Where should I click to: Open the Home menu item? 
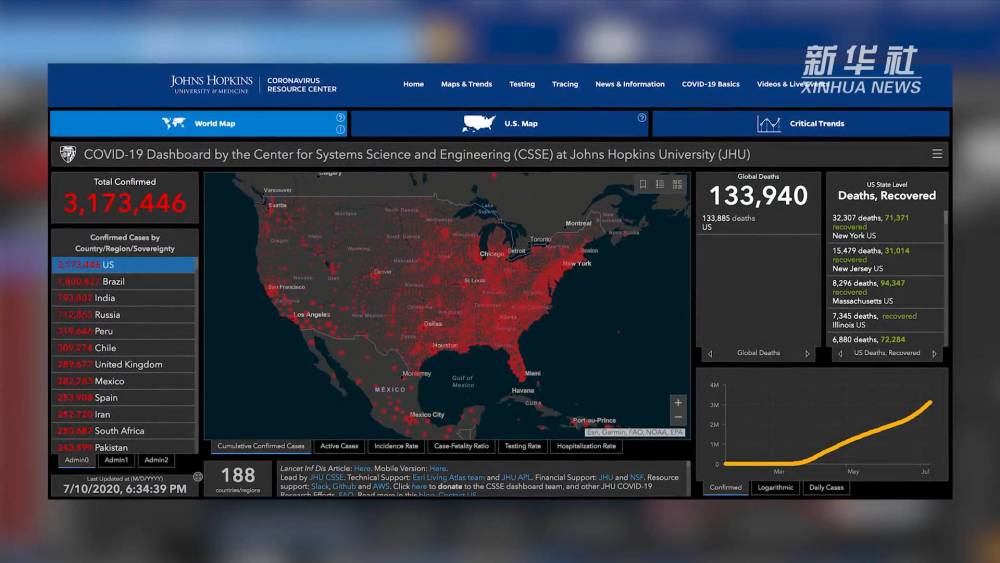tap(413, 84)
